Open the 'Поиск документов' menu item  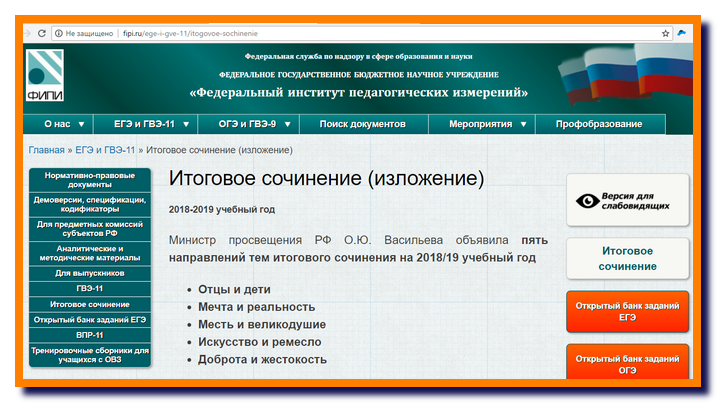[x=362, y=124]
